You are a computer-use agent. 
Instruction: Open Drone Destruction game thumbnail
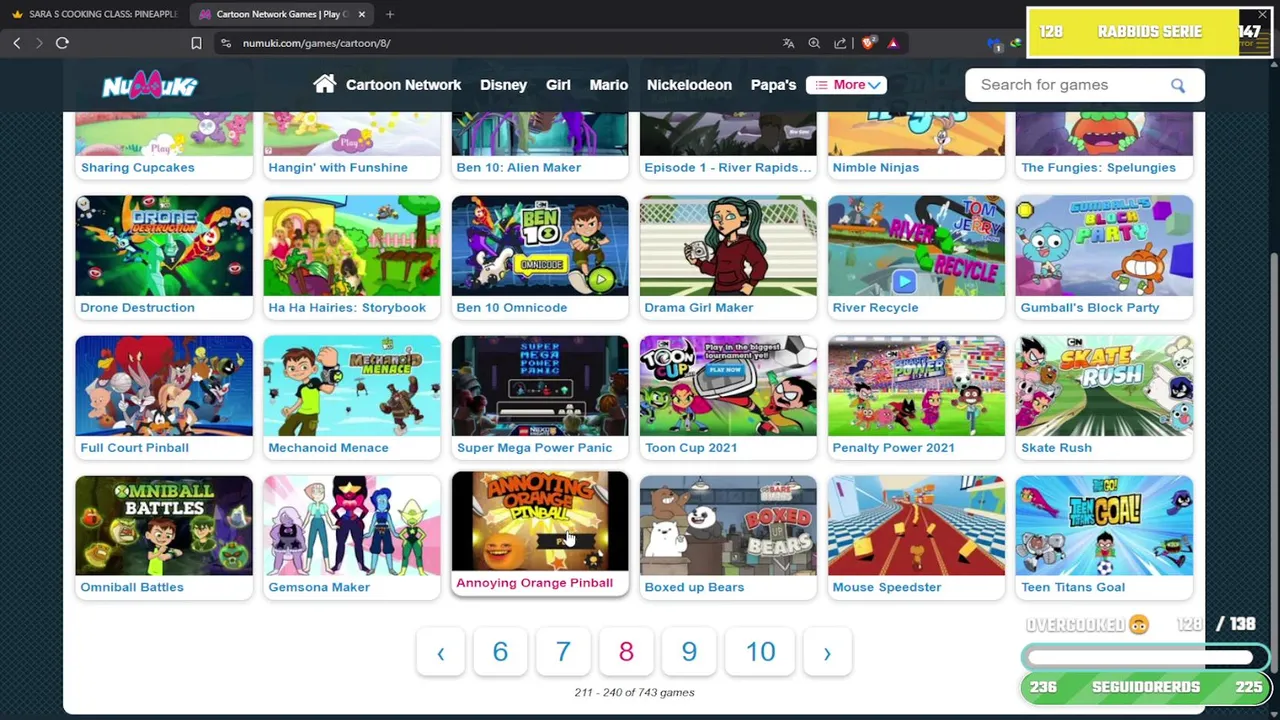[164, 246]
